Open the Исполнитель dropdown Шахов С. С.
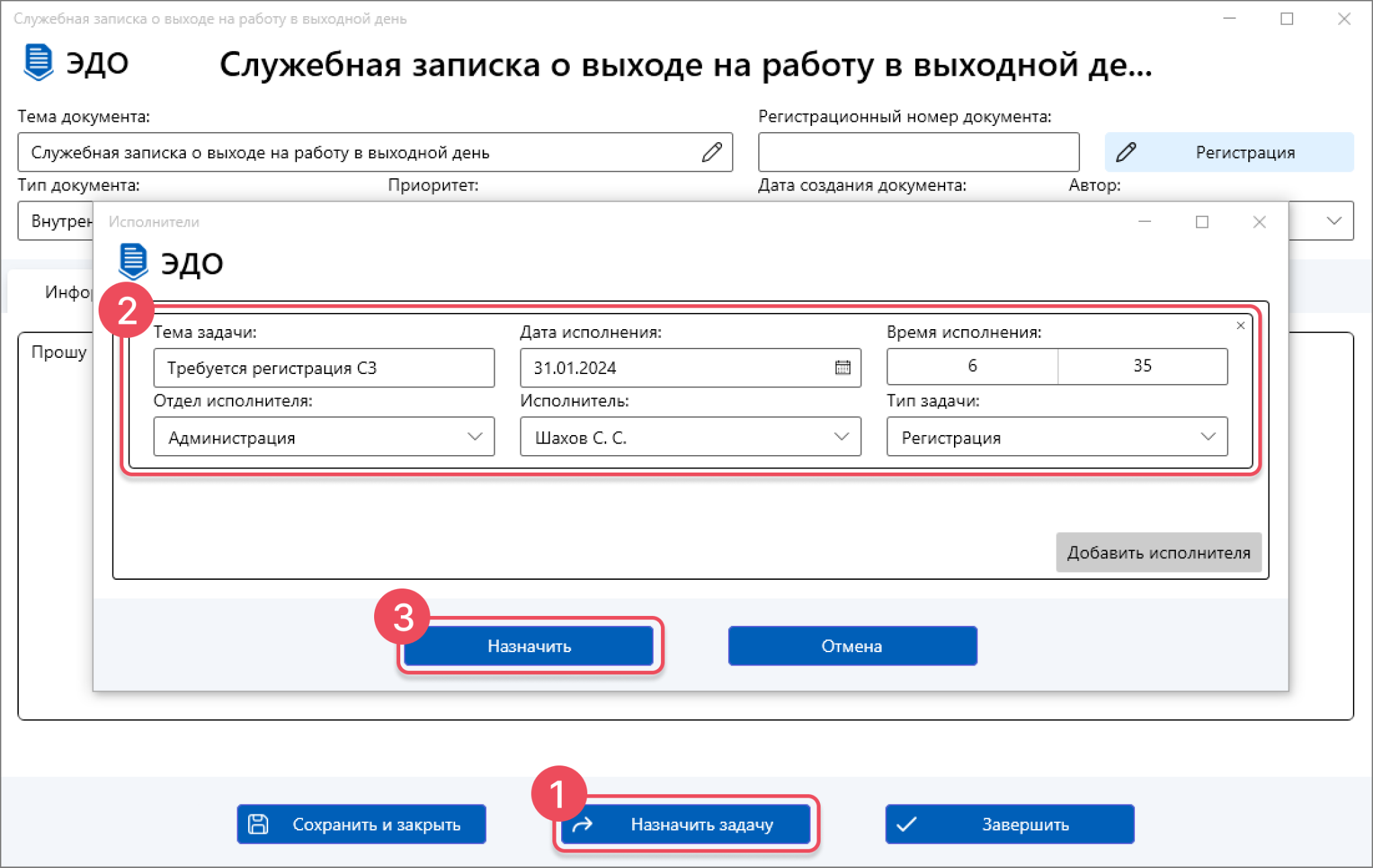Screen dimensions: 1373x868 (691, 436)
